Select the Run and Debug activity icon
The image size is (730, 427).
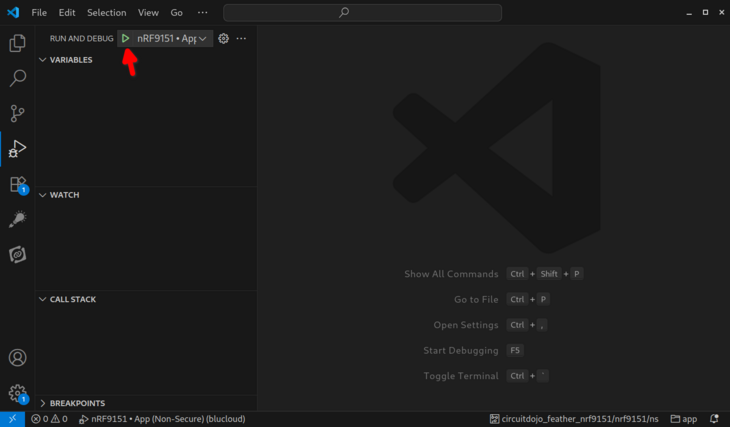click(17, 149)
